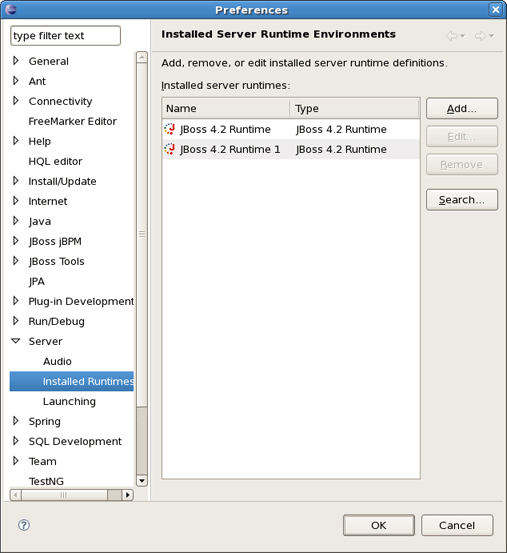Expand the Internet tree node

coord(16,201)
